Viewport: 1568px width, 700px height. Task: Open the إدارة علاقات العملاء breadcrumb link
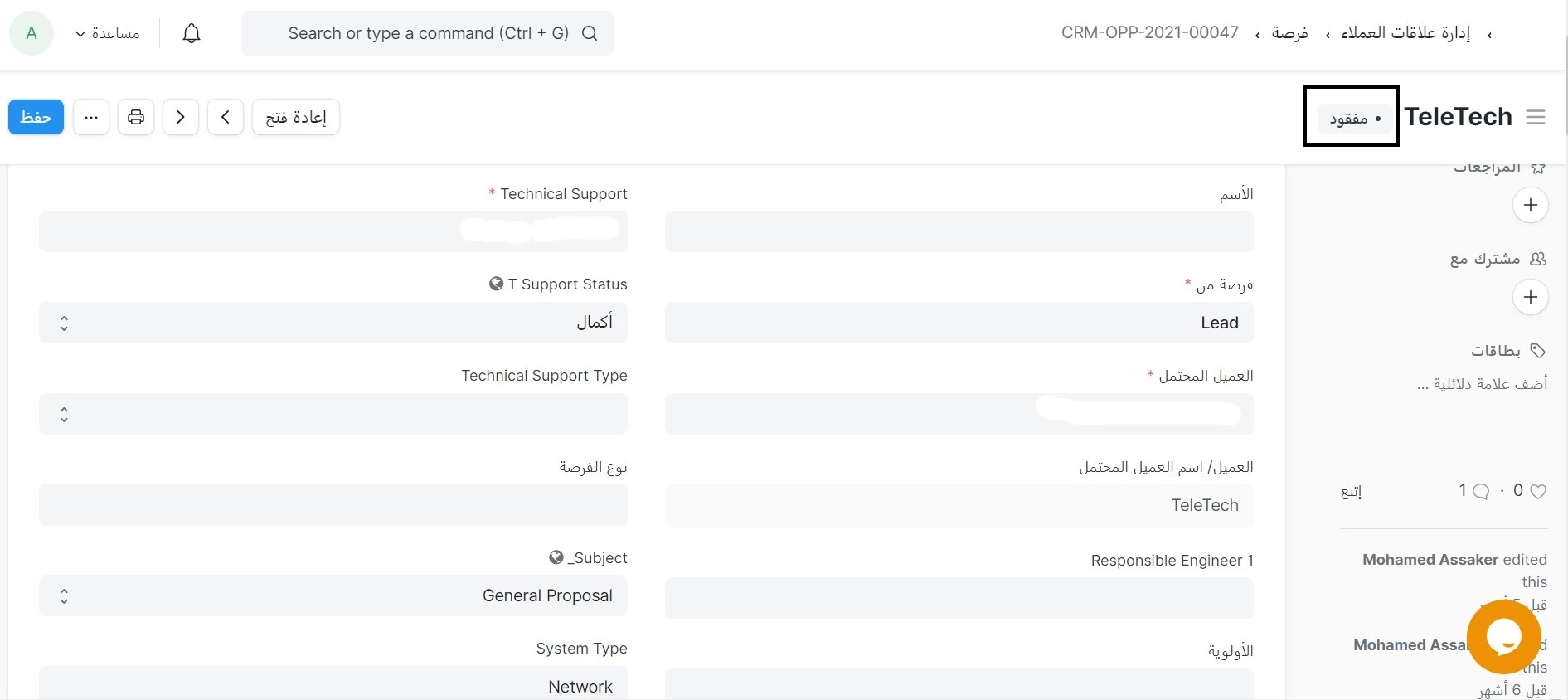point(1406,32)
